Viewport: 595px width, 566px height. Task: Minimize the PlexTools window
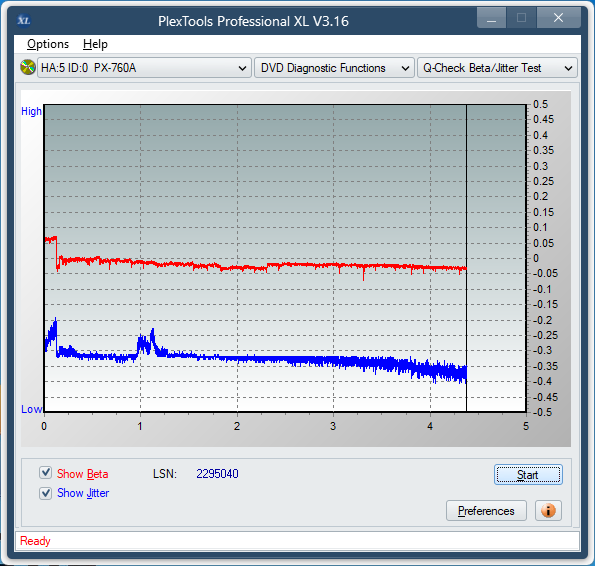click(491, 18)
